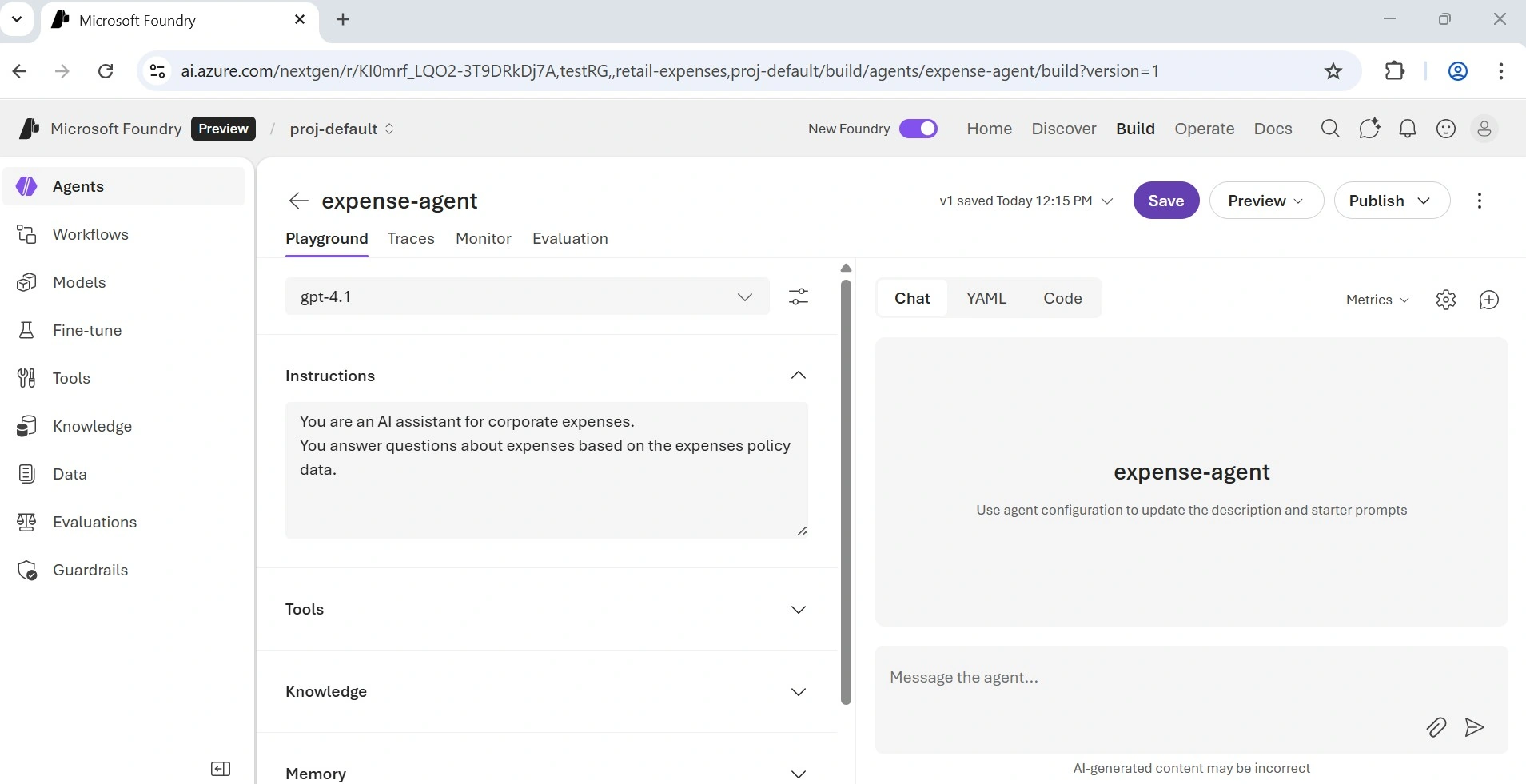Click the Guardrails shield icon

coord(26,570)
